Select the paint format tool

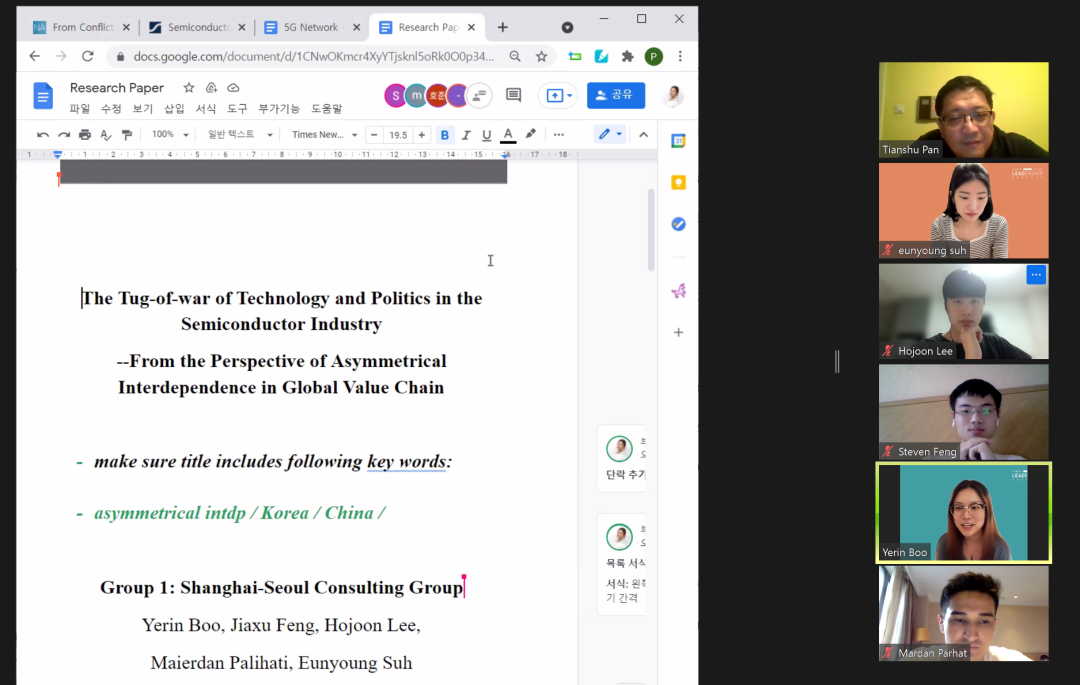point(127,135)
